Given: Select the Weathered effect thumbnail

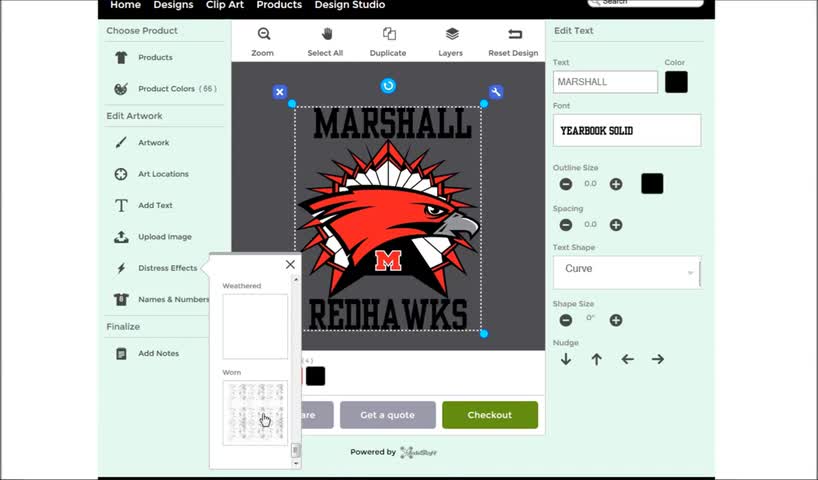Looking at the screenshot, I should point(255,327).
